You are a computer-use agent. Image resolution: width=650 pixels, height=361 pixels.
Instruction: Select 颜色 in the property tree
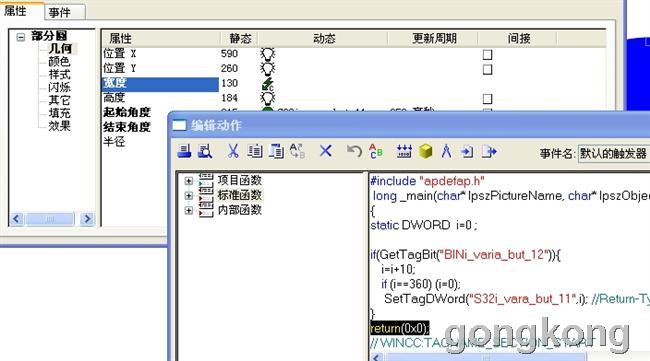(x=59, y=61)
